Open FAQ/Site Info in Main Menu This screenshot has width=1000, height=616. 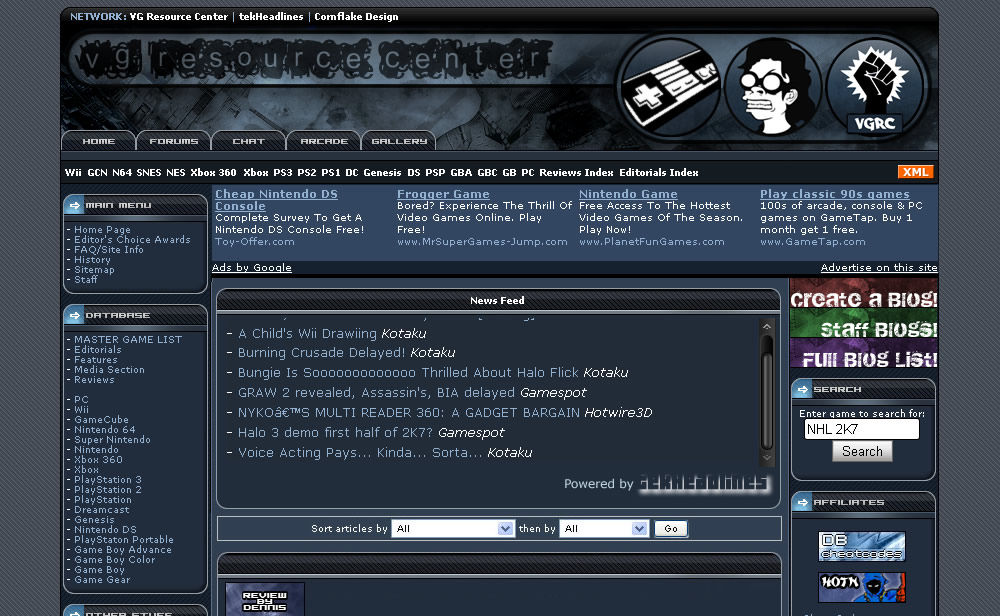tap(108, 250)
